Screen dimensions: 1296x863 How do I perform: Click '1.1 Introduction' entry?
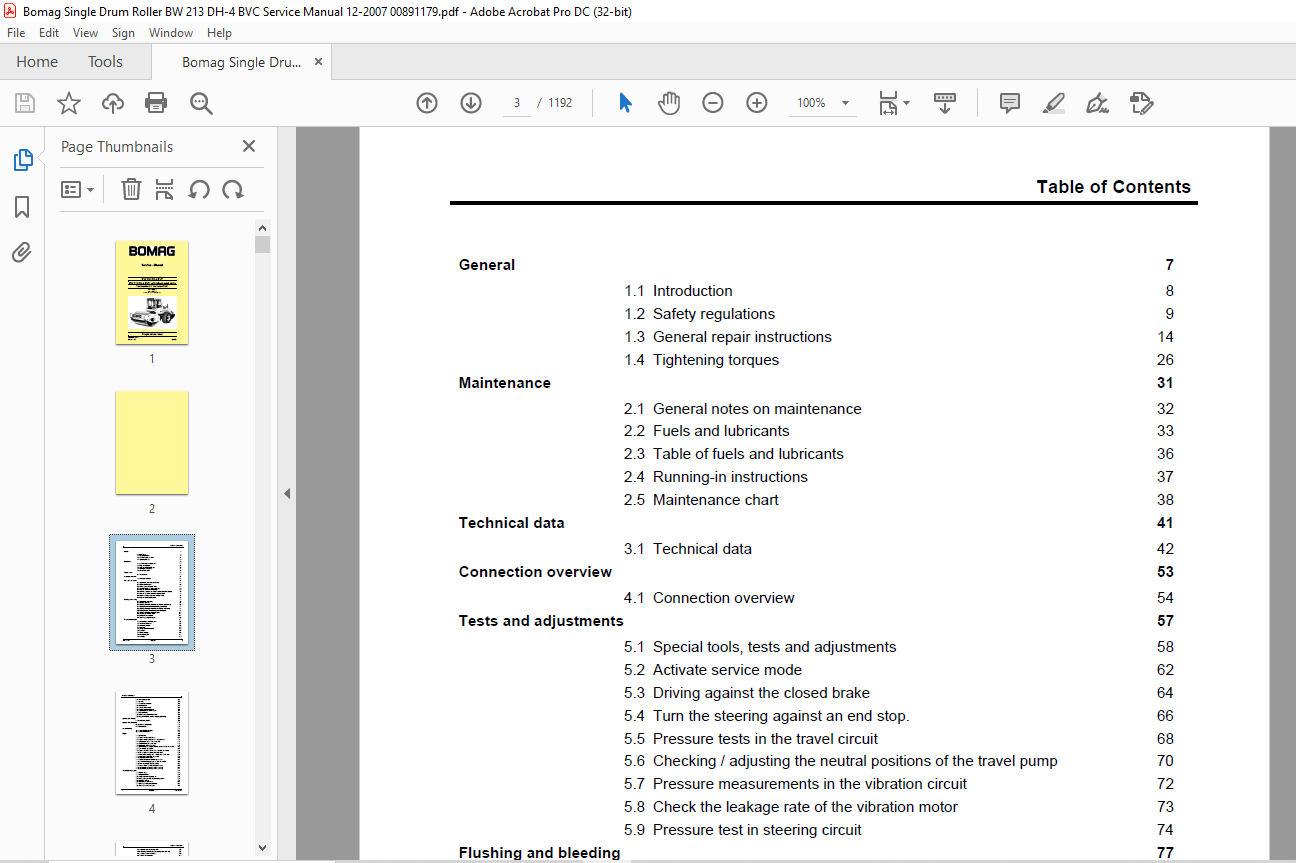coord(678,291)
